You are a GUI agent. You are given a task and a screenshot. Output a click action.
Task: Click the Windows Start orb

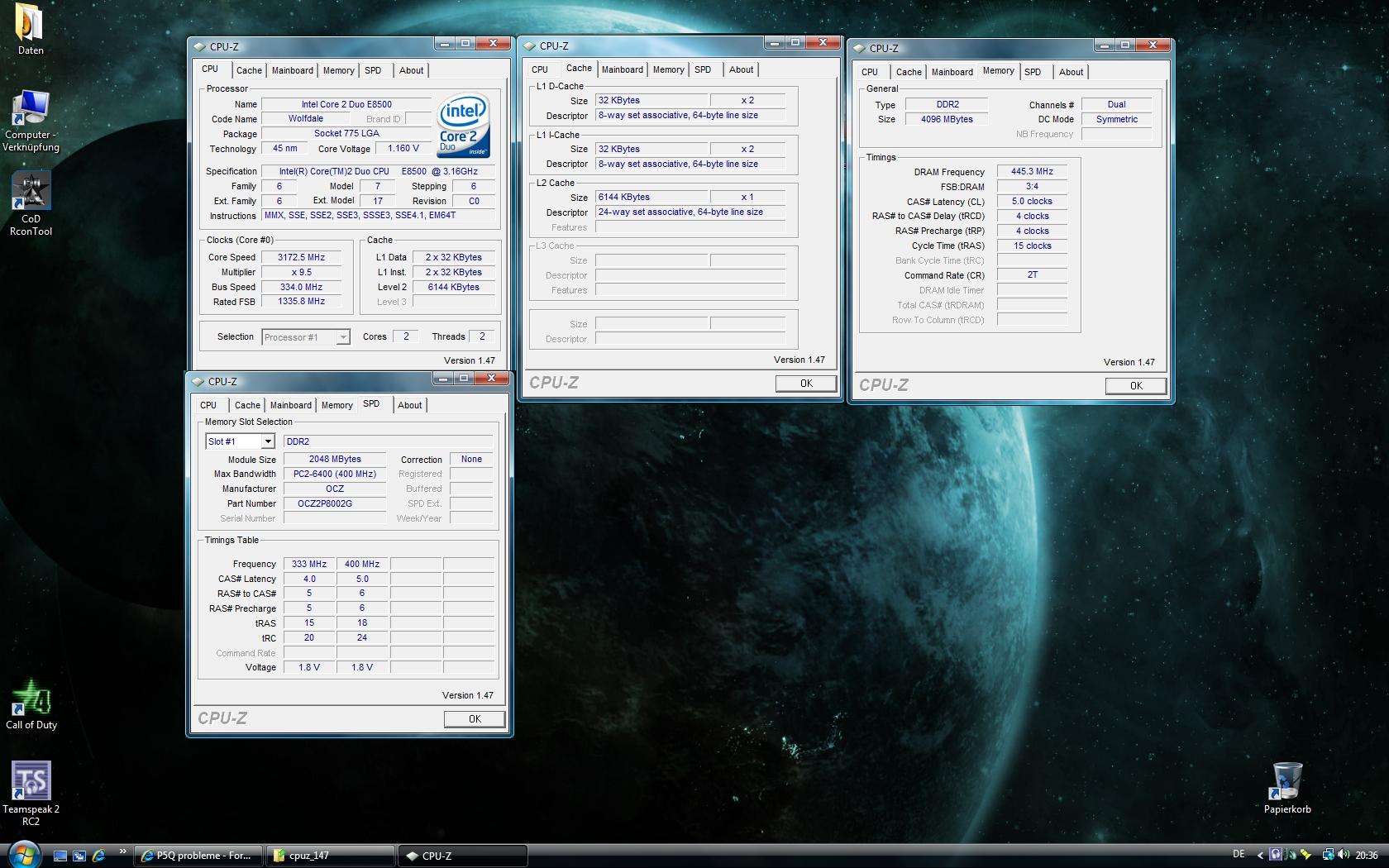23,854
